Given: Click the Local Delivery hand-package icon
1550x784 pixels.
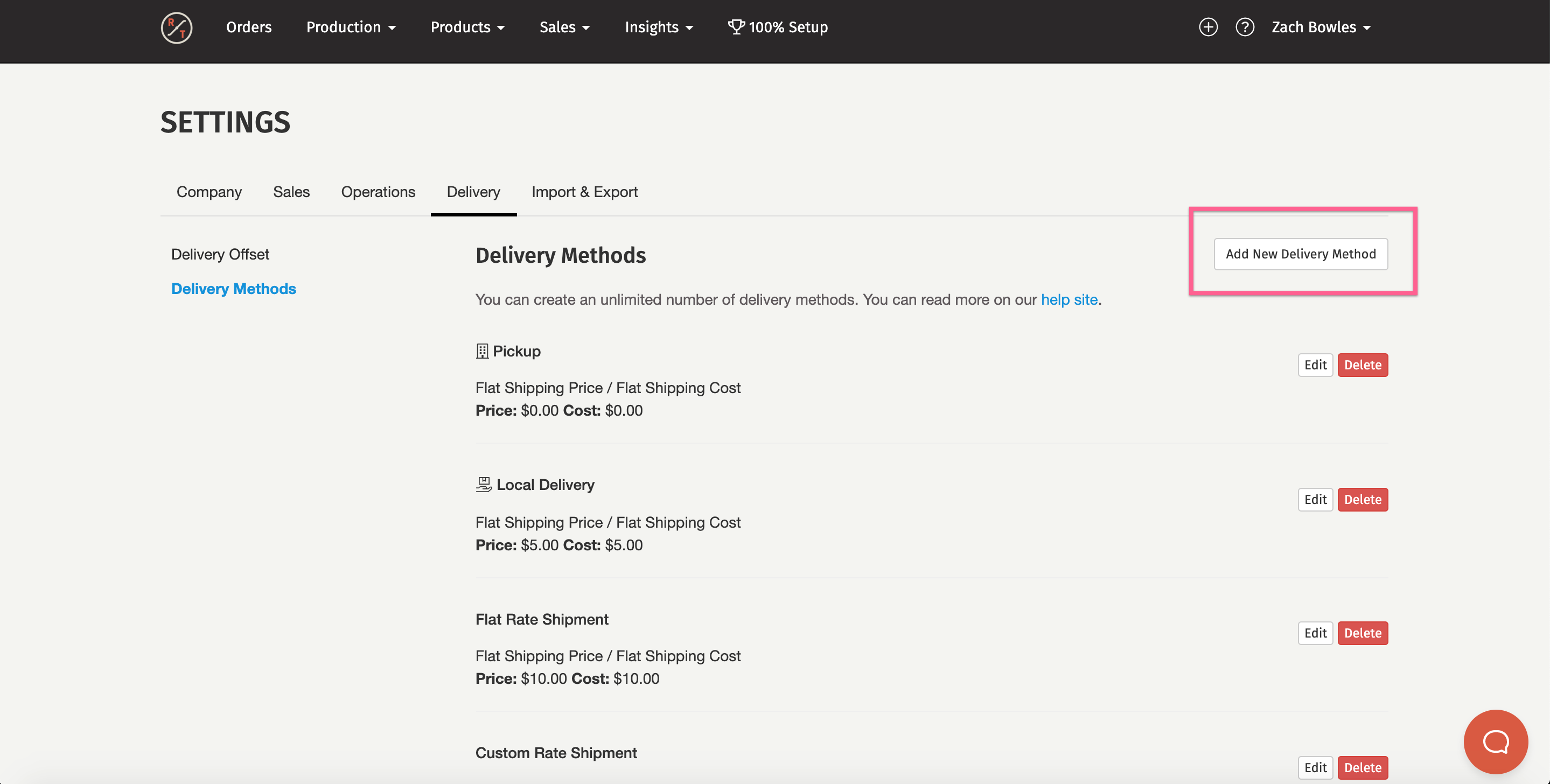Looking at the screenshot, I should pos(483,485).
